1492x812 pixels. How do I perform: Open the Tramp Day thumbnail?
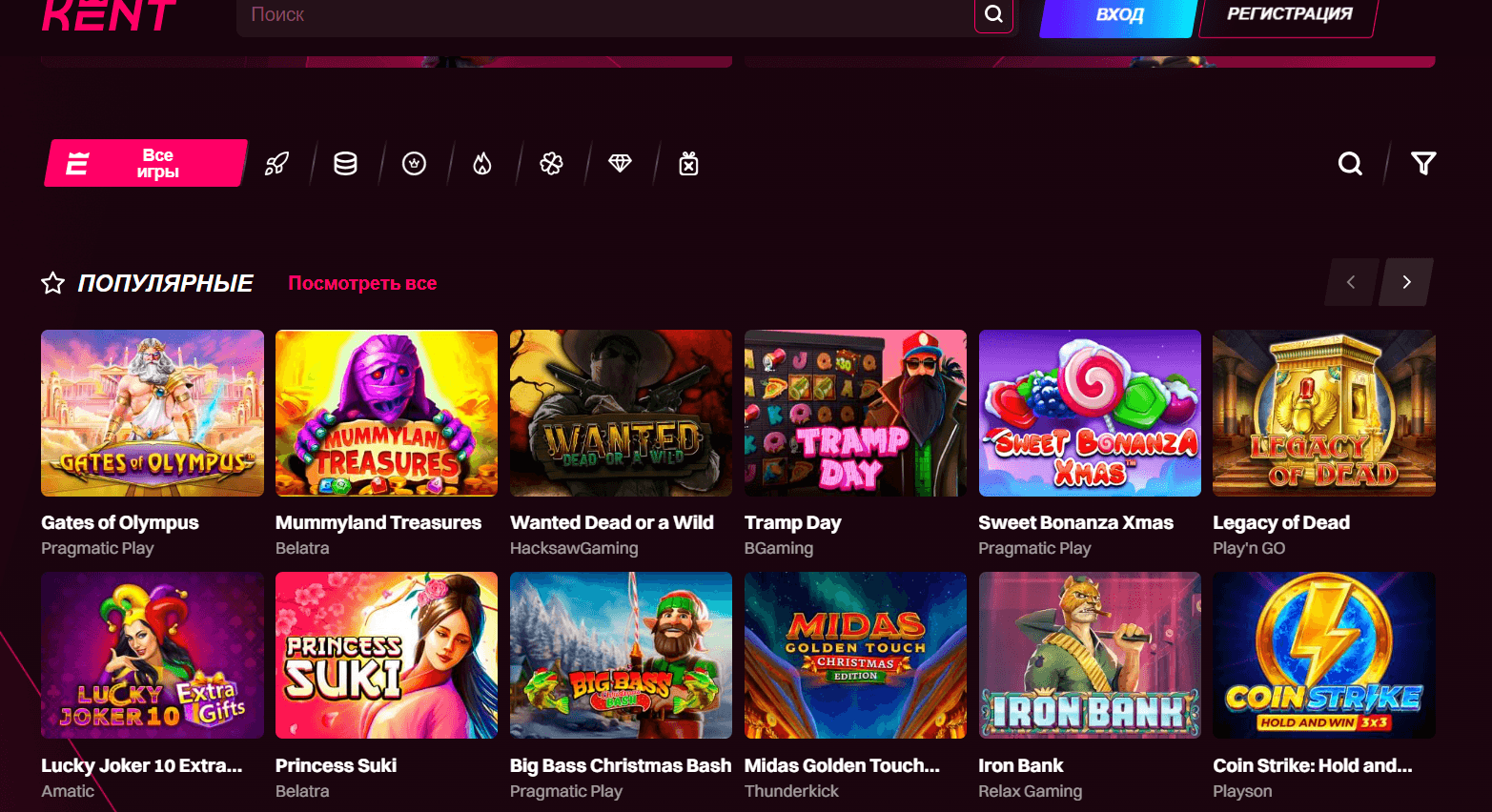click(855, 413)
